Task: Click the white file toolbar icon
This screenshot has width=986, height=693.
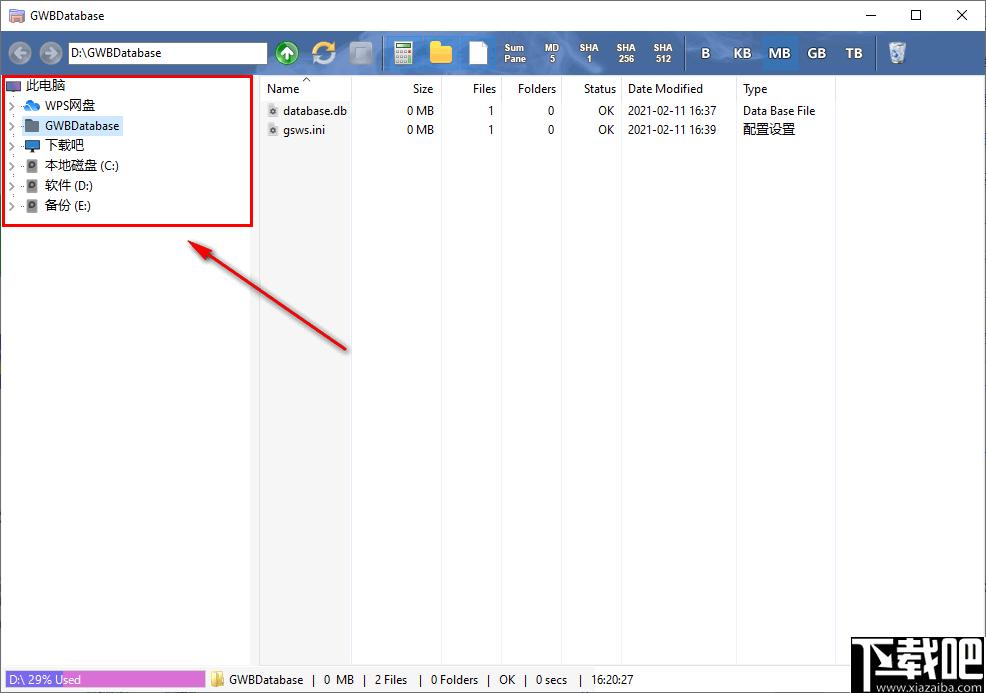Action: [x=478, y=53]
